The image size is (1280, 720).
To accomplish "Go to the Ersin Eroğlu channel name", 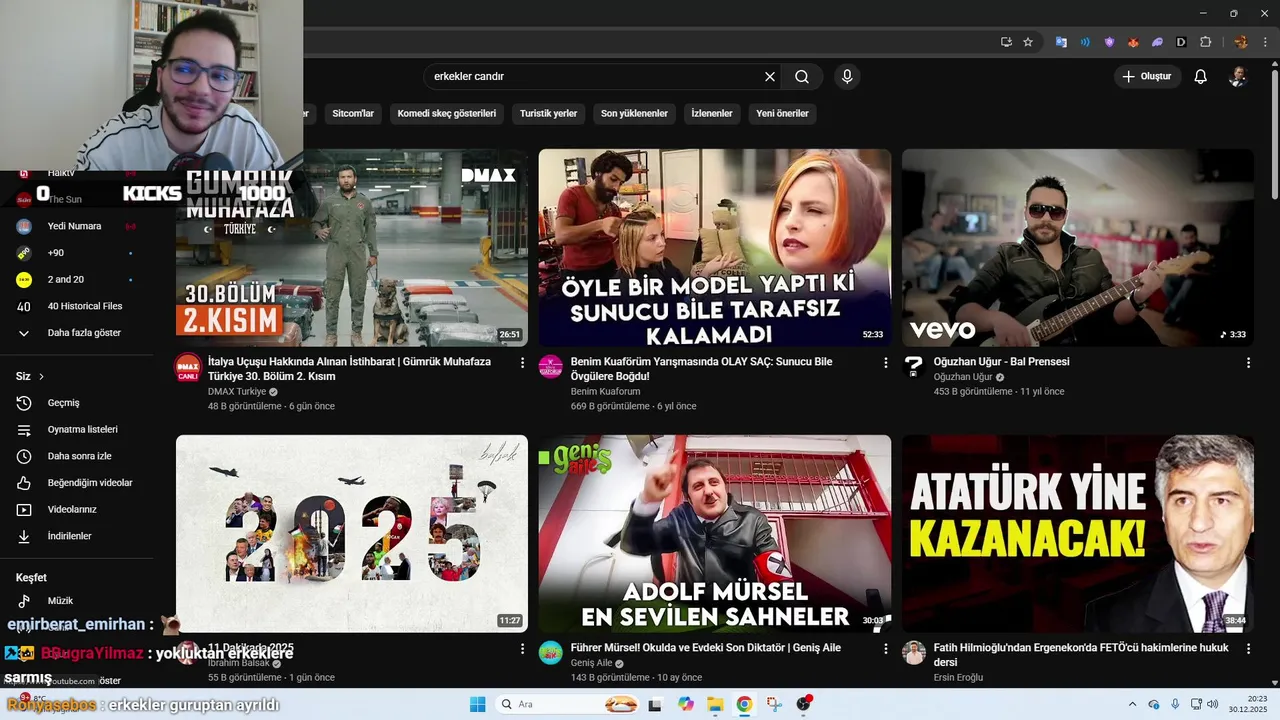I will pos(958,677).
